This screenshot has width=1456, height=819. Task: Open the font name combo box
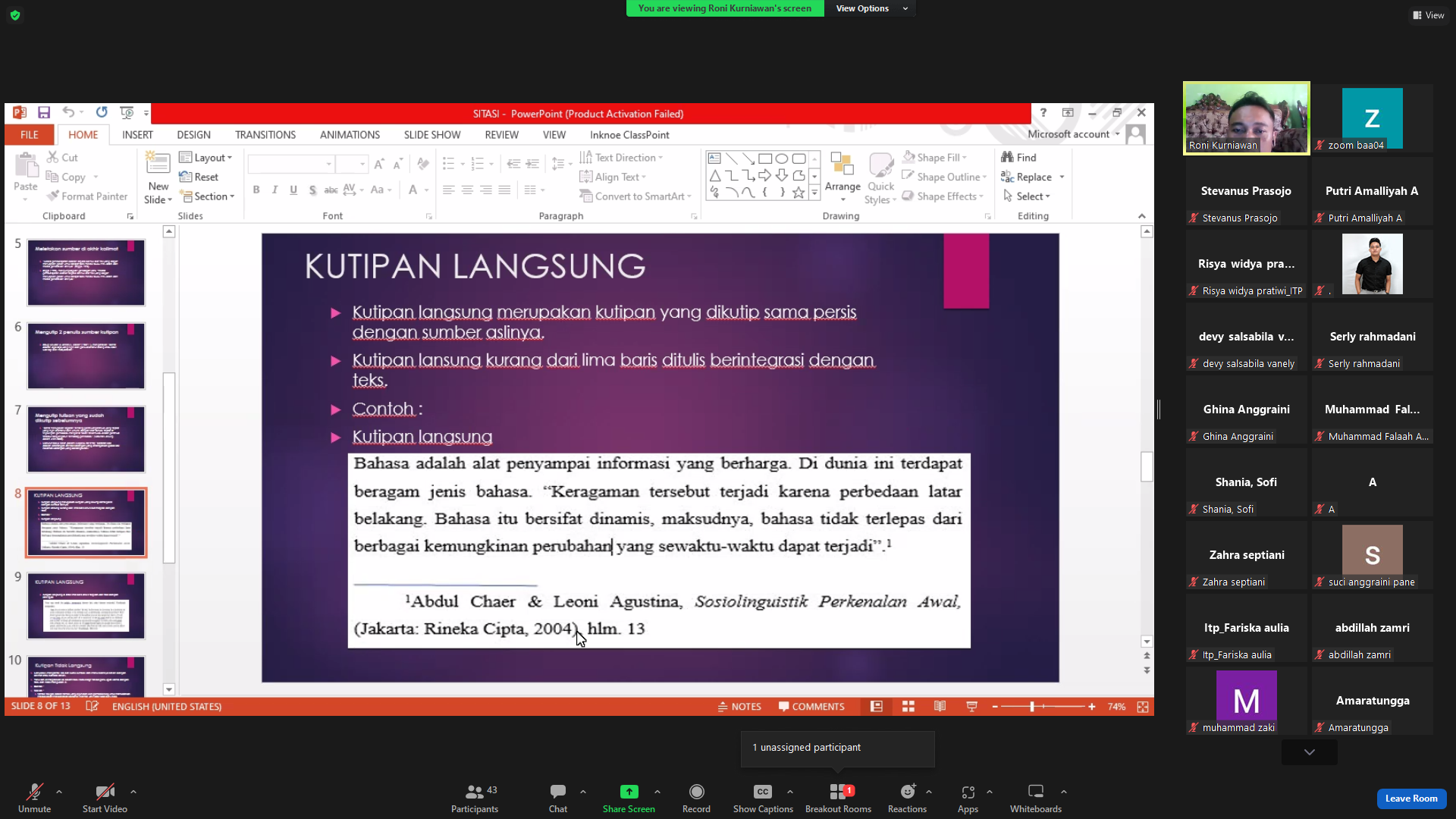click(291, 164)
